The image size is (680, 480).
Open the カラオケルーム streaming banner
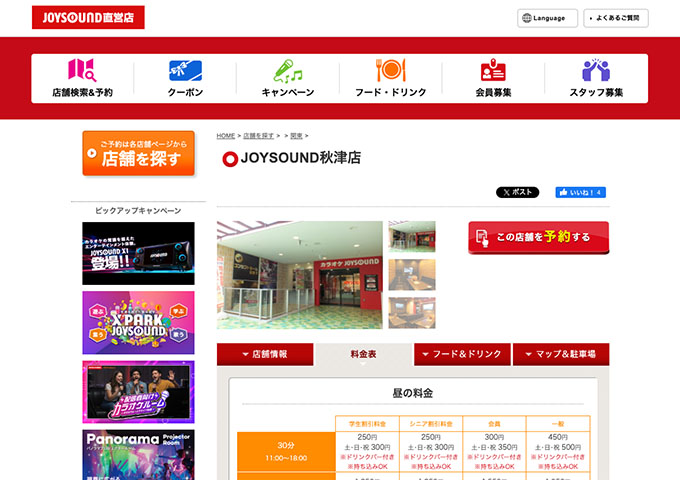coord(138,392)
